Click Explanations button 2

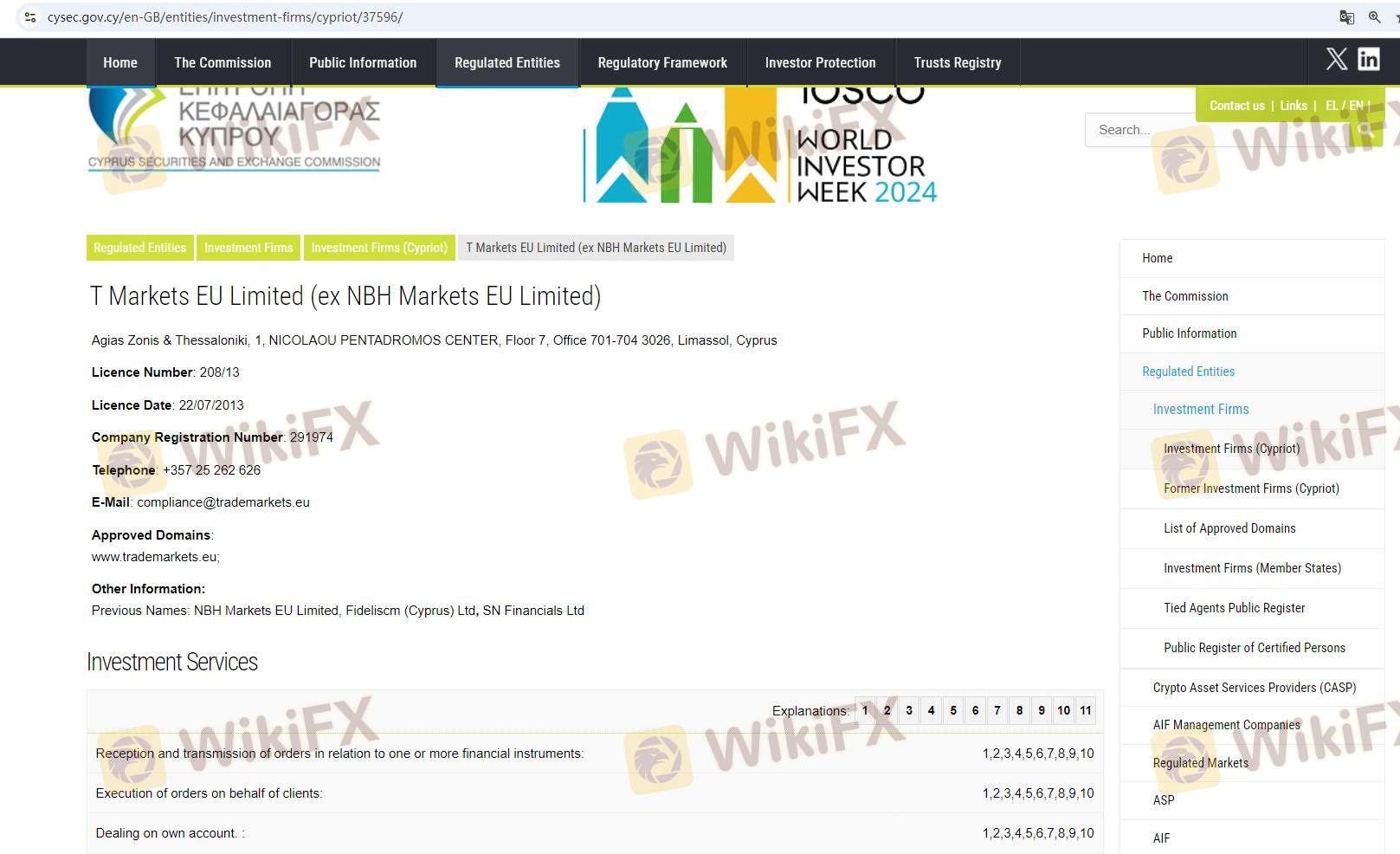887,710
